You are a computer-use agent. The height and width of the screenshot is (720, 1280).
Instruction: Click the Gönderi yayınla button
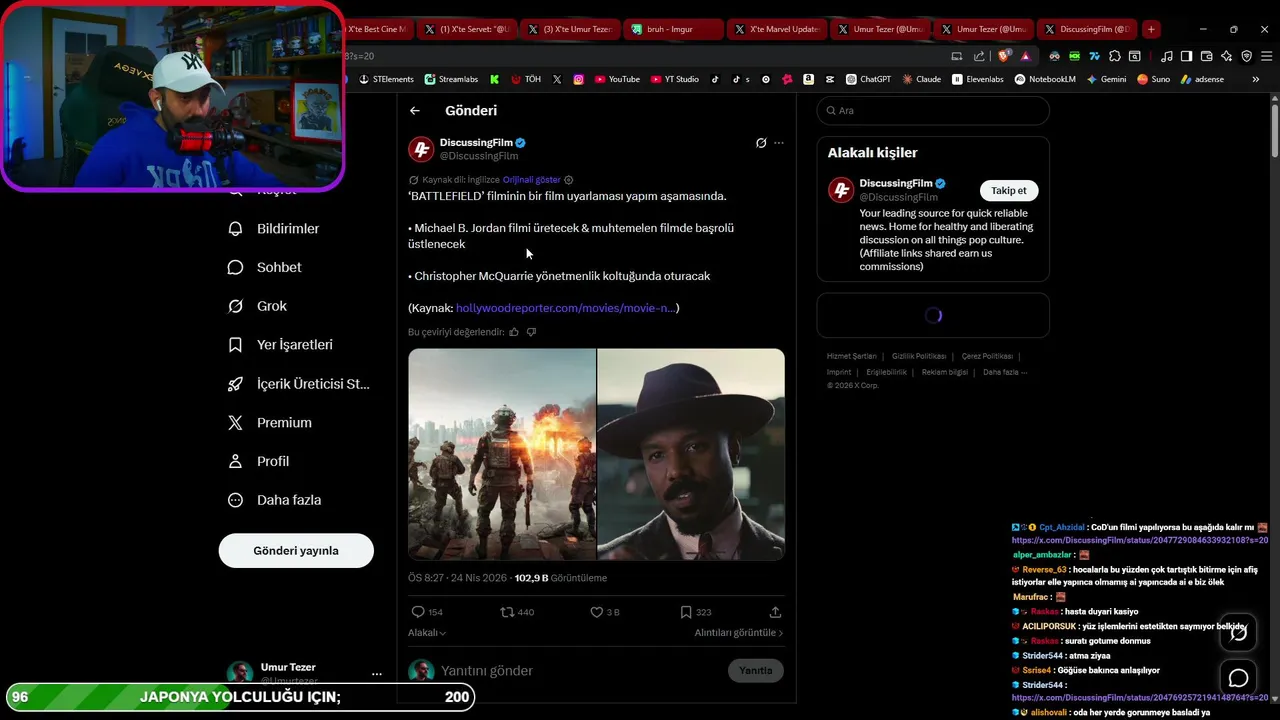coord(296,551)
